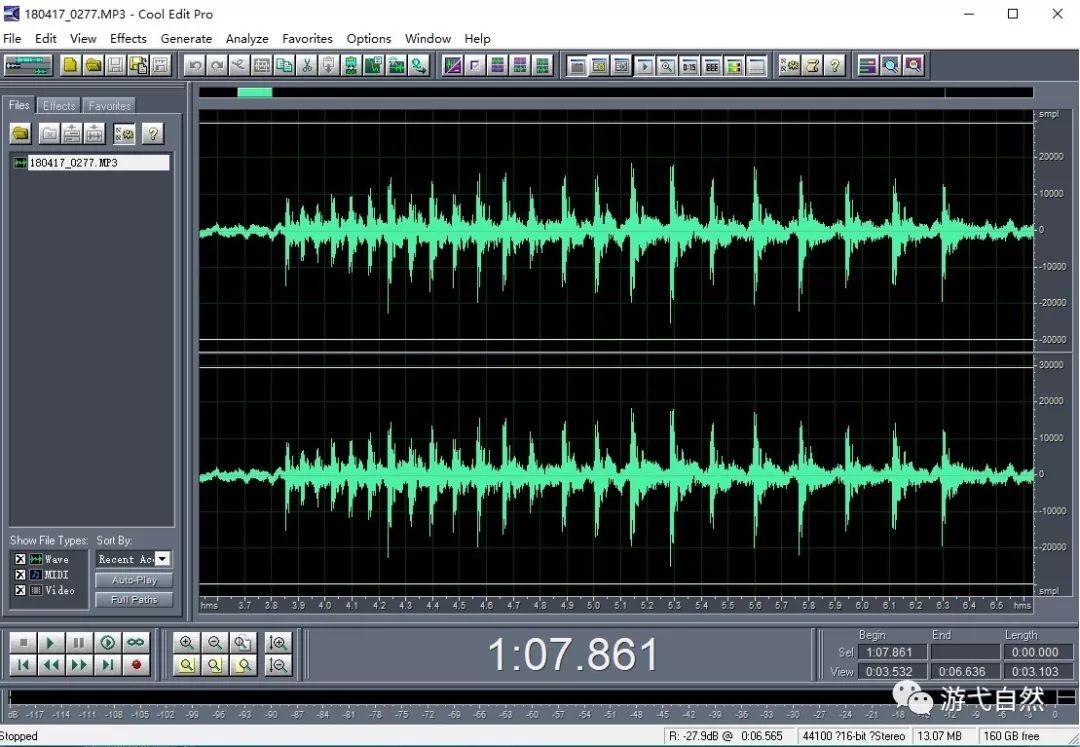
Task: Click the 5.0 mark on the time ruler
Action: click(593, 606)
